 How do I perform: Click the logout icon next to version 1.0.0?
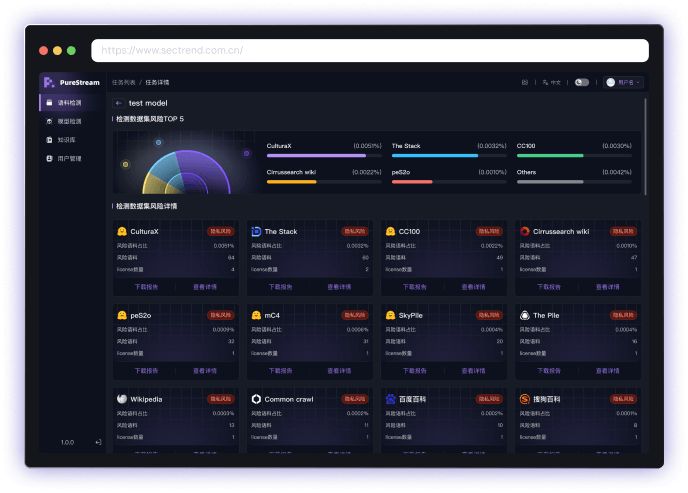[98, 441]
